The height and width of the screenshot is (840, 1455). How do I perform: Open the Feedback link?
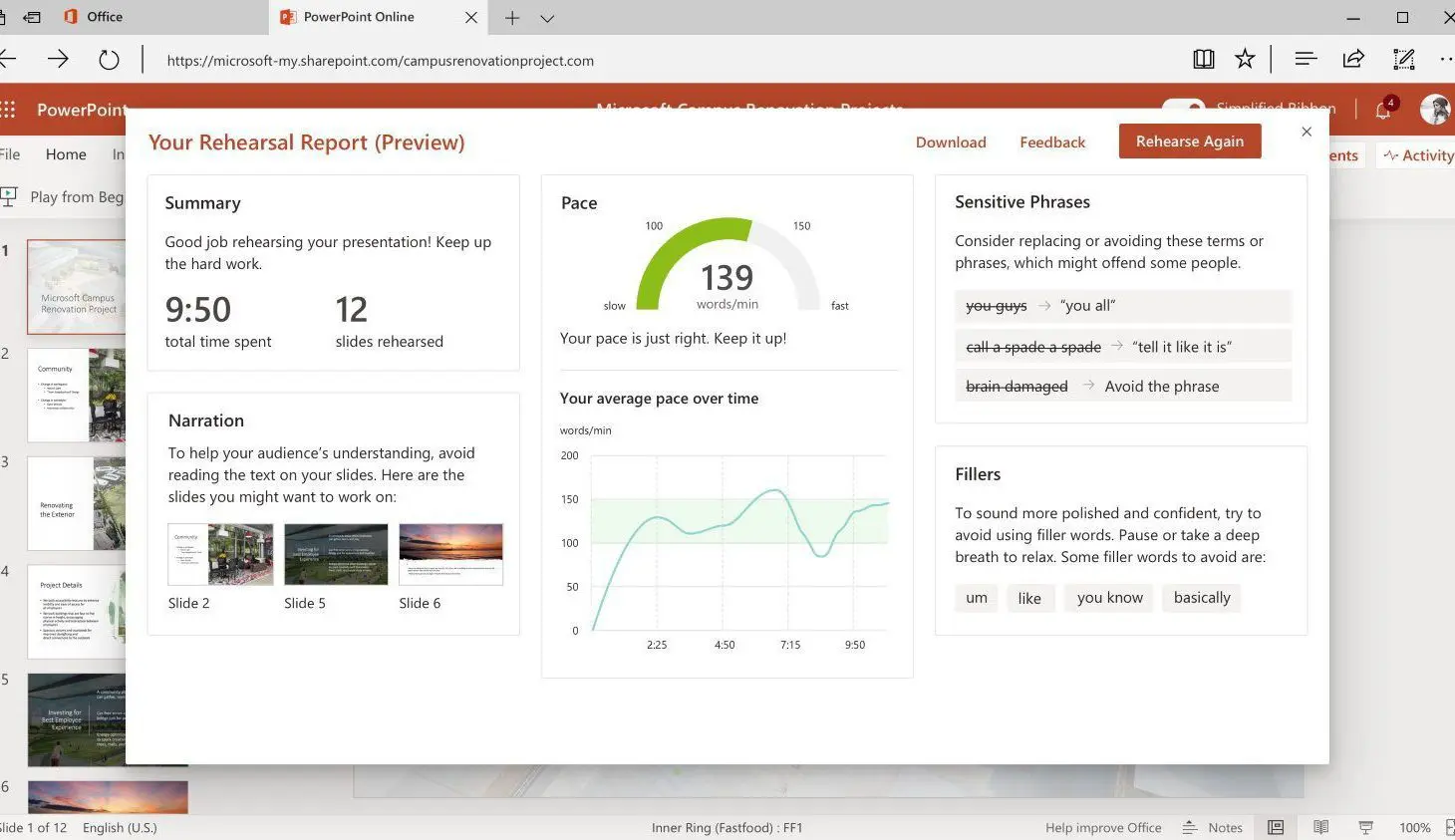pyautogui.click(x=1052, y=142)
